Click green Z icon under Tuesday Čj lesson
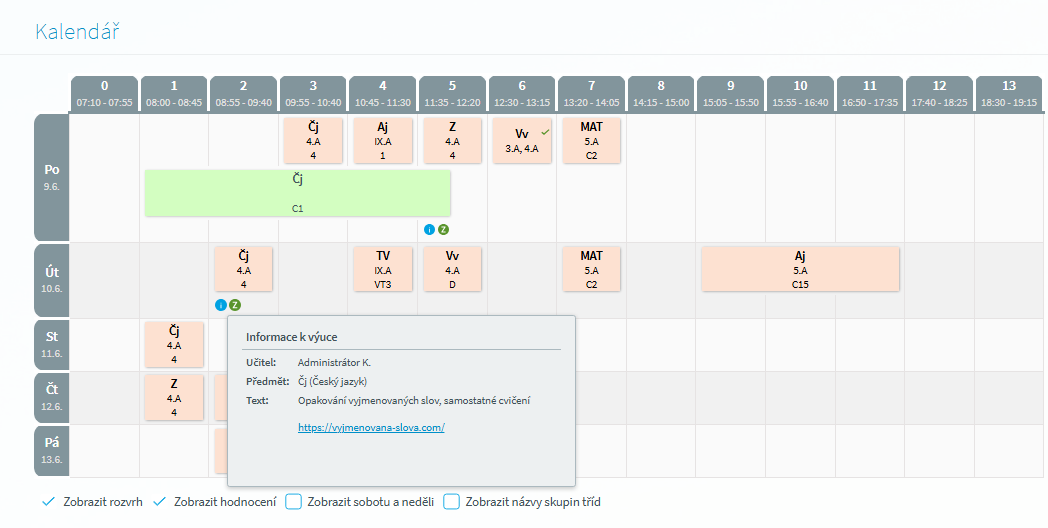Screen dimensions: 1048x528 pos(235,305)
